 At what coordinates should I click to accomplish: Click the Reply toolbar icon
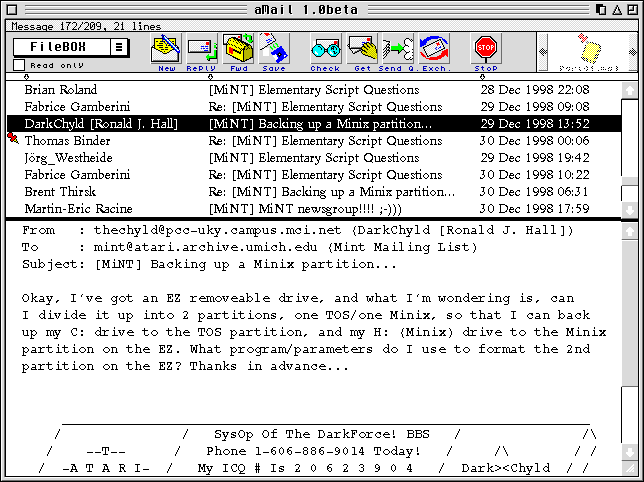[x=201, y=51]
